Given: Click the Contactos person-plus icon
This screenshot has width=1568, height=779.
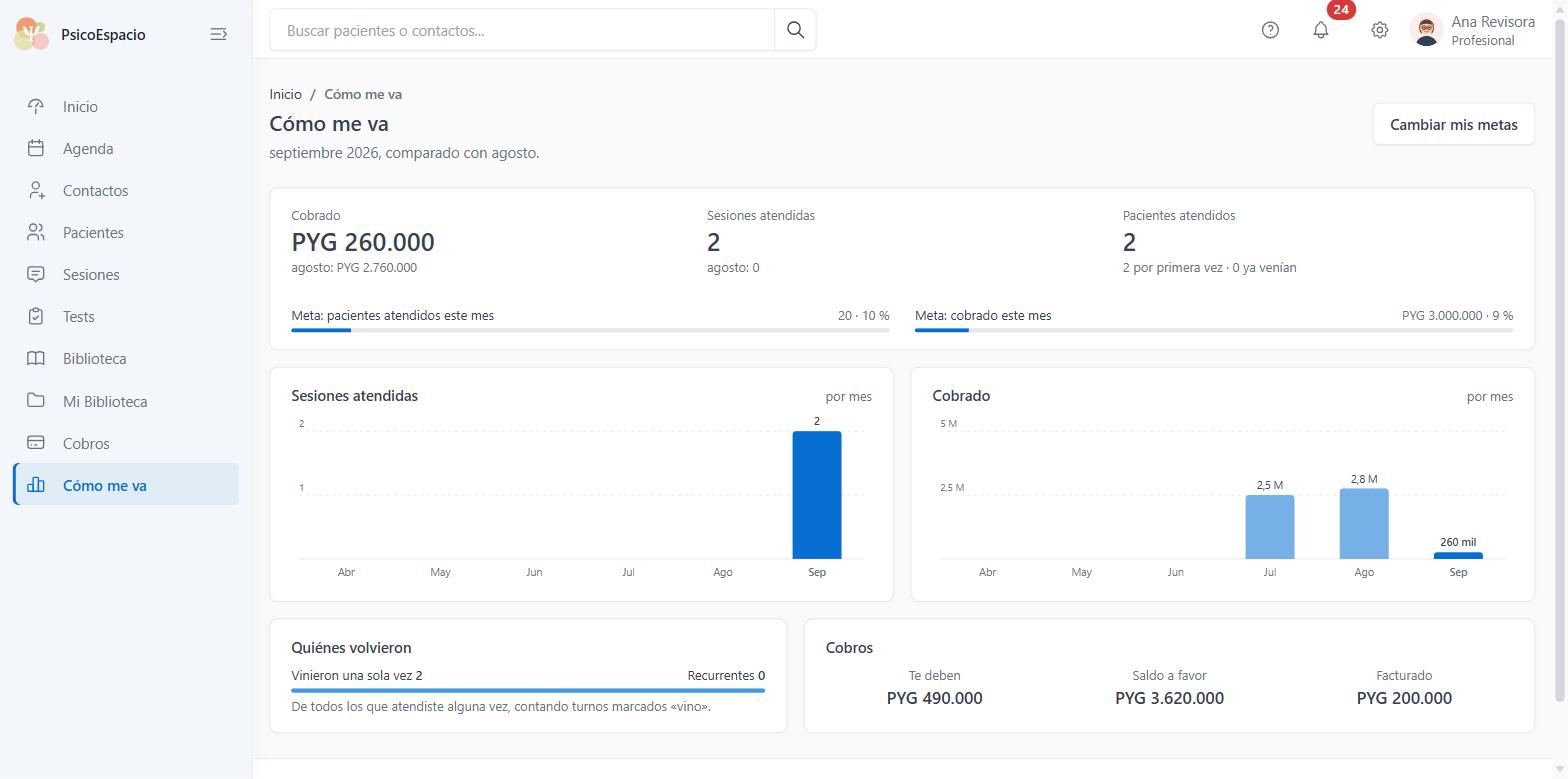Looking at the screenshot, I should [36, 190].
